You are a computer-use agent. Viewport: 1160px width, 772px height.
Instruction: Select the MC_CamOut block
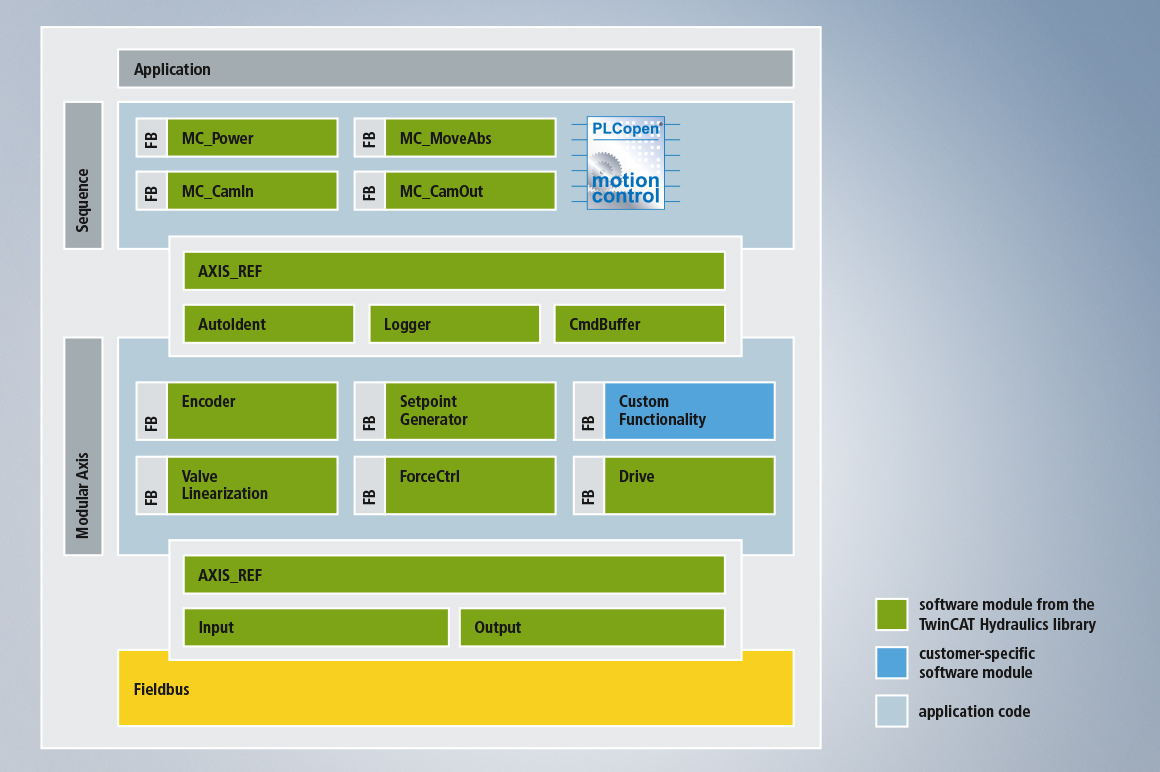click(470, 191)
